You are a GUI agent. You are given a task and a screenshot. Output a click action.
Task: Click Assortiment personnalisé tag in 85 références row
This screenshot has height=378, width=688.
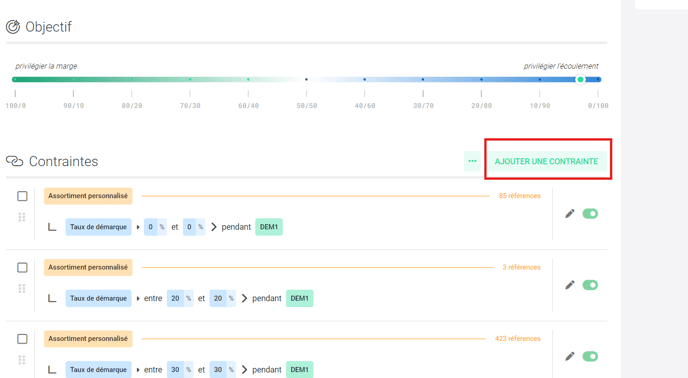click(x=88, y=196)
